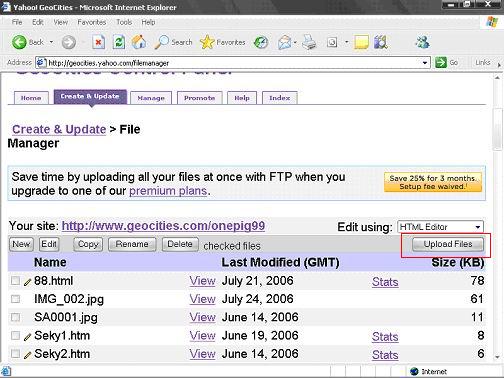This screenshot has height=378, width=504.
Task: Click the vertical scrollbar down arrow
Action: click(x=497, y=357)
